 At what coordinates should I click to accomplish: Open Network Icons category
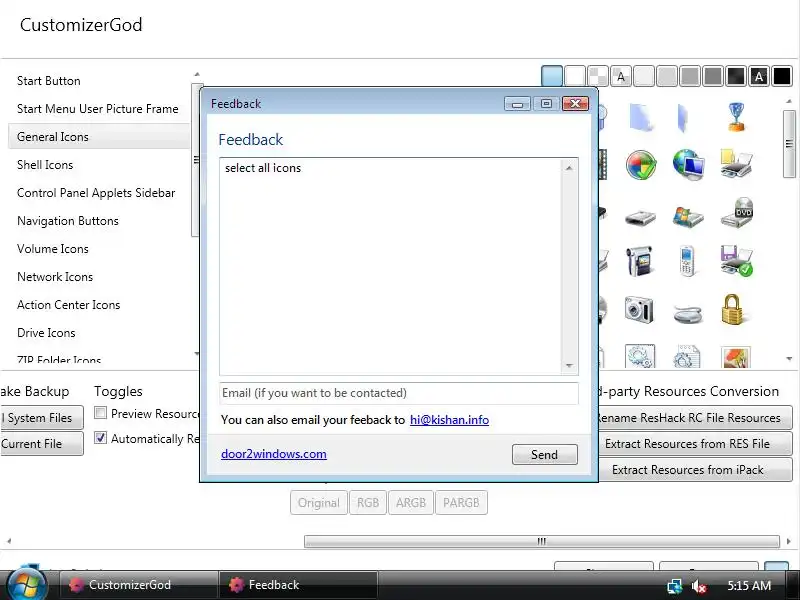55,277
